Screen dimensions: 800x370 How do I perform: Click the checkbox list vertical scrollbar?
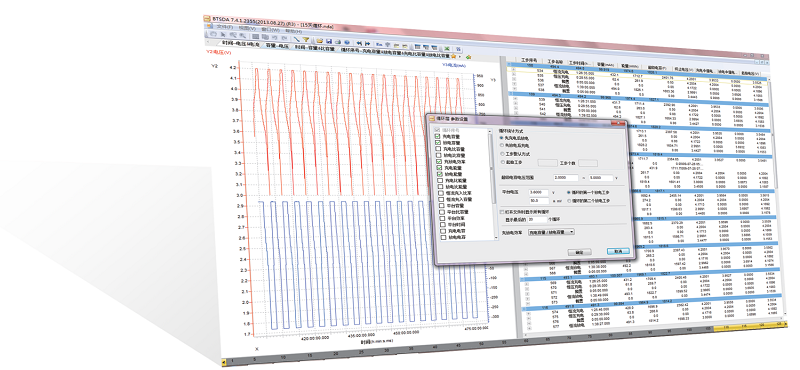tap(493, 184)
